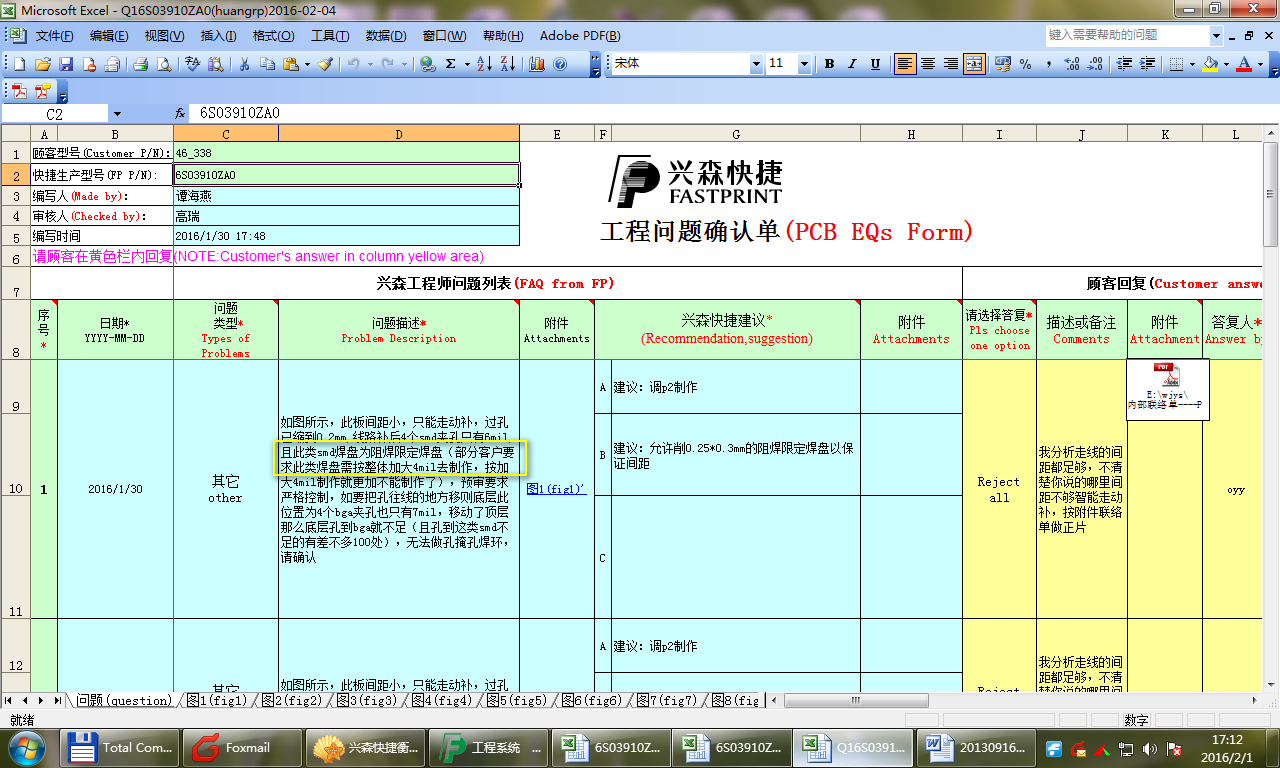
Task: Increase decimal places
Action: (x=1072, y=64)
